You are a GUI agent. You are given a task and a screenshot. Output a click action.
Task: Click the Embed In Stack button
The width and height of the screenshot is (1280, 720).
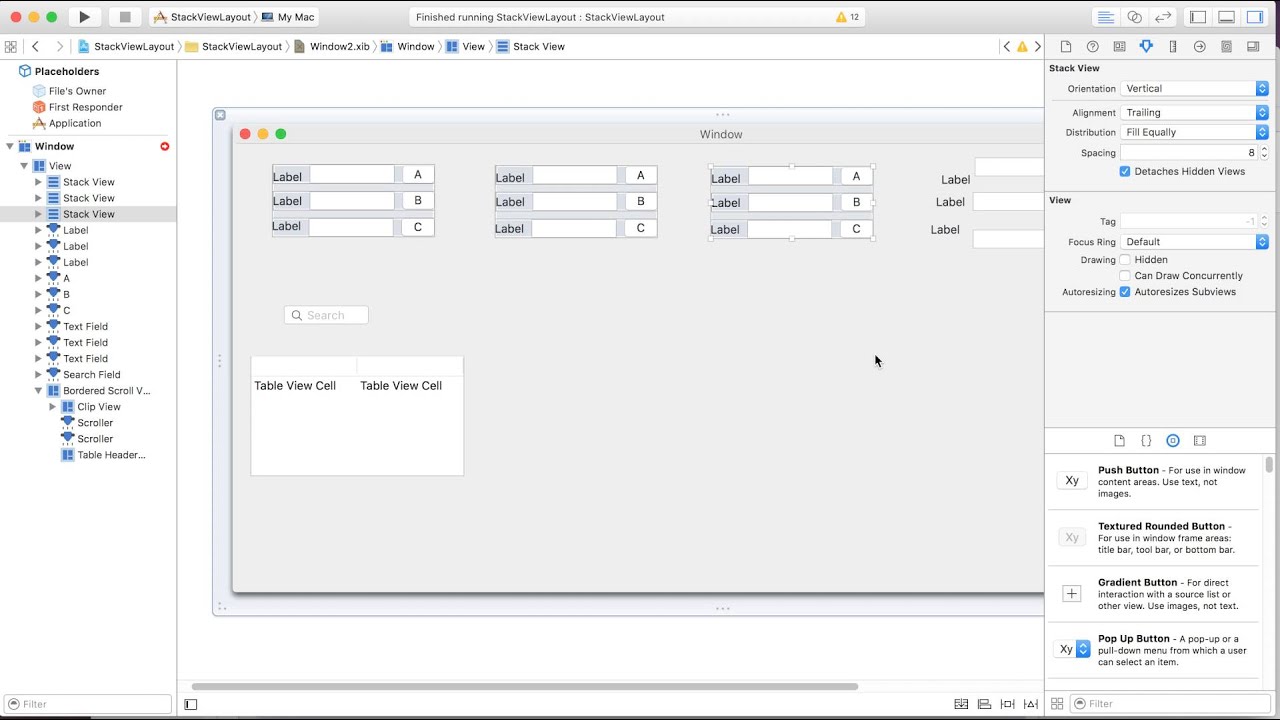[961, 704]
